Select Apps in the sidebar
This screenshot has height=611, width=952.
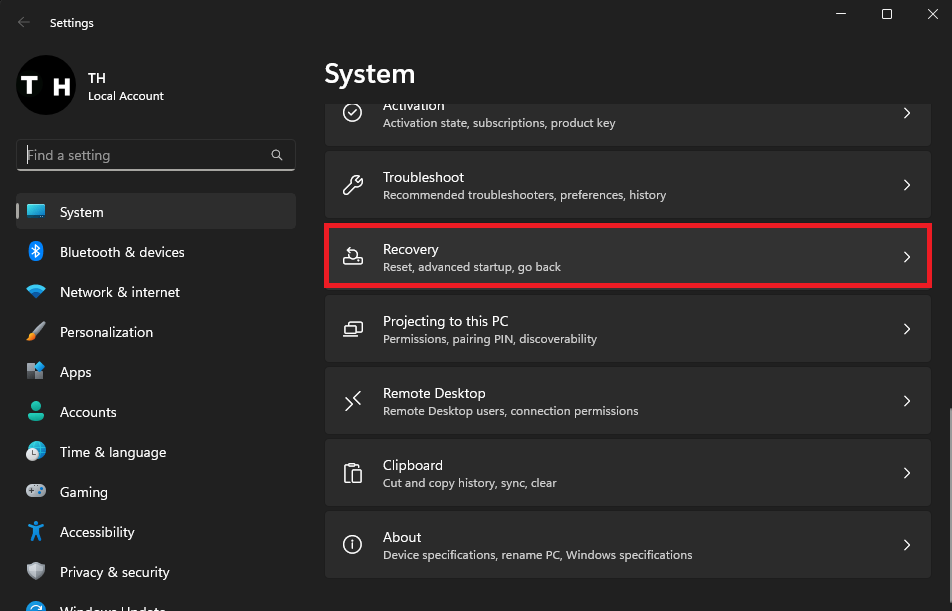pyautogui.click(x=75, y=372)
